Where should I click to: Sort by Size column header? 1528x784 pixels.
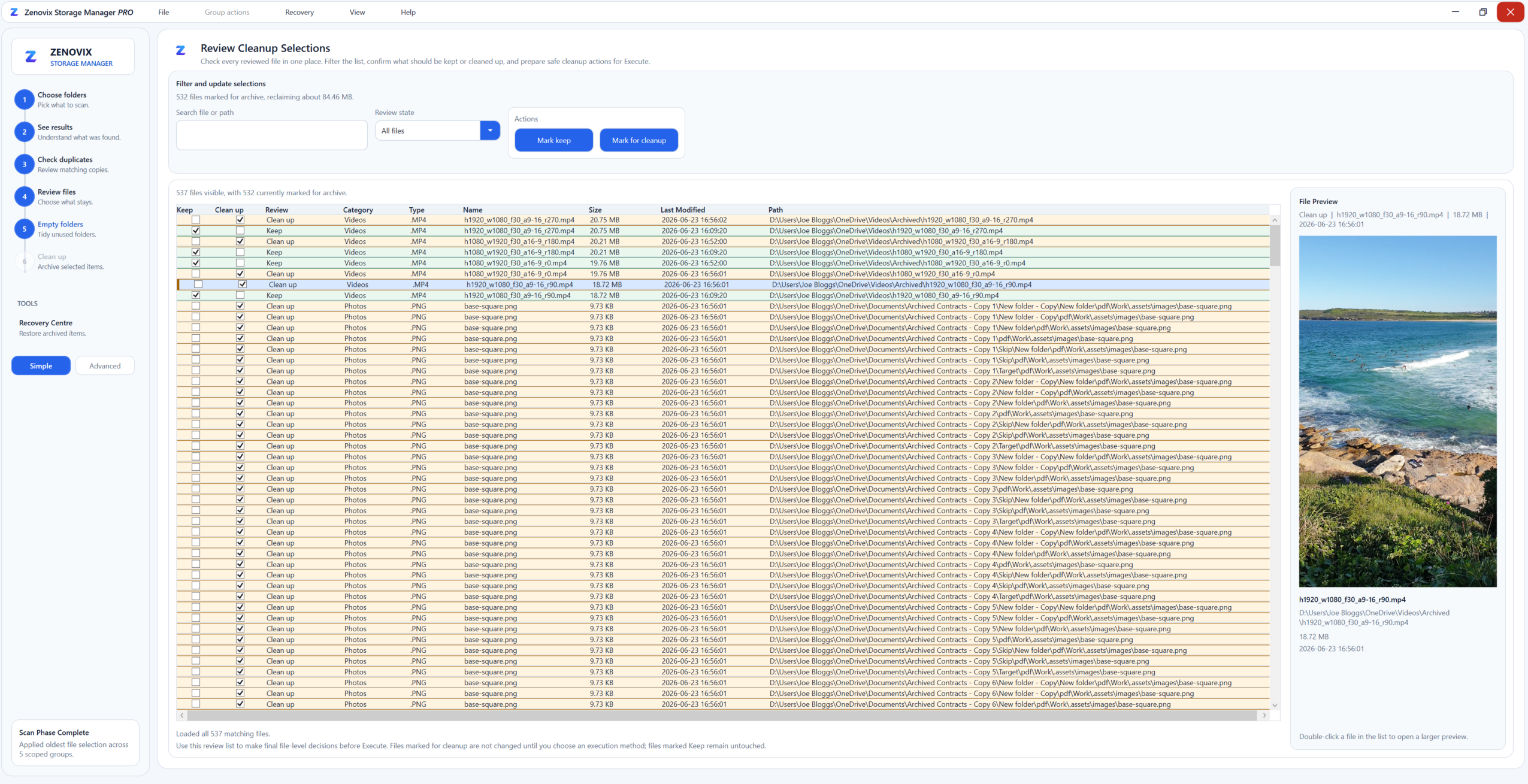595,210
